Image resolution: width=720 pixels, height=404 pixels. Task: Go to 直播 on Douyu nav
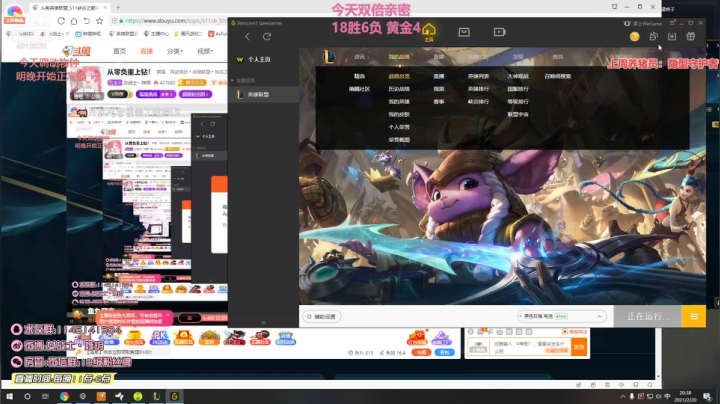tap(146, 51)
